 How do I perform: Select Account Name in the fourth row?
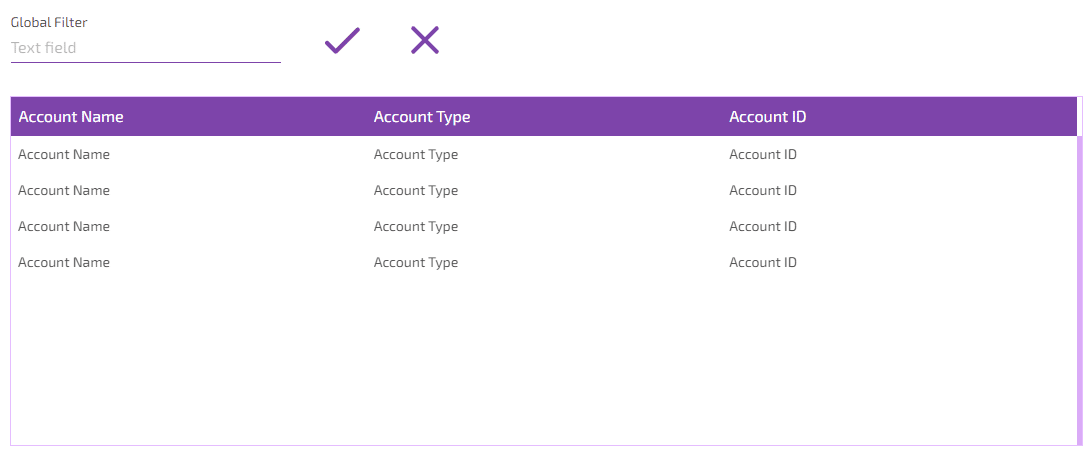(x=64, y=263)
